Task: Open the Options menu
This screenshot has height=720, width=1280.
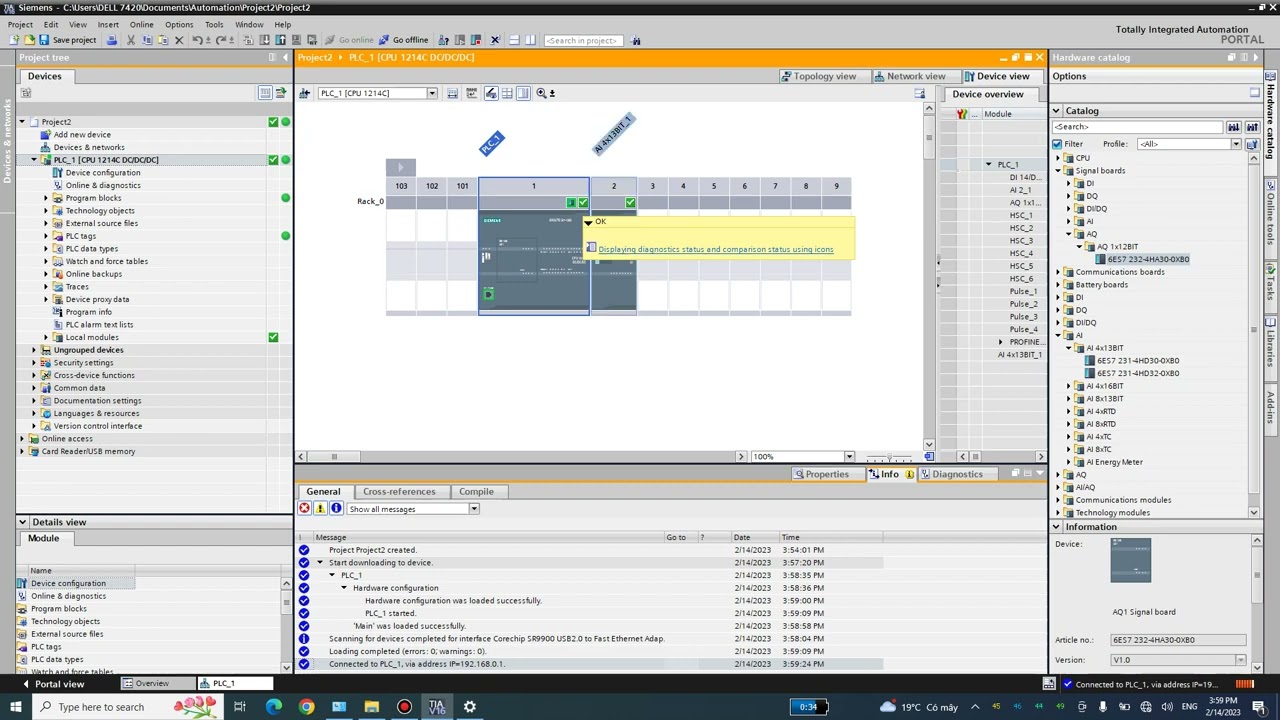Action: [x=179, y=24]
